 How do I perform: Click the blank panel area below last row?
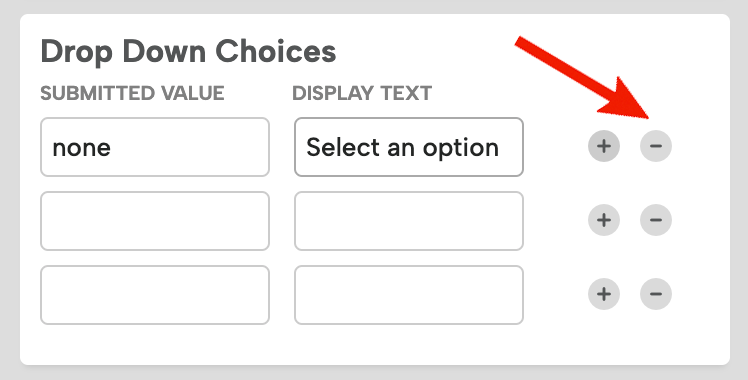click(374, 345)
